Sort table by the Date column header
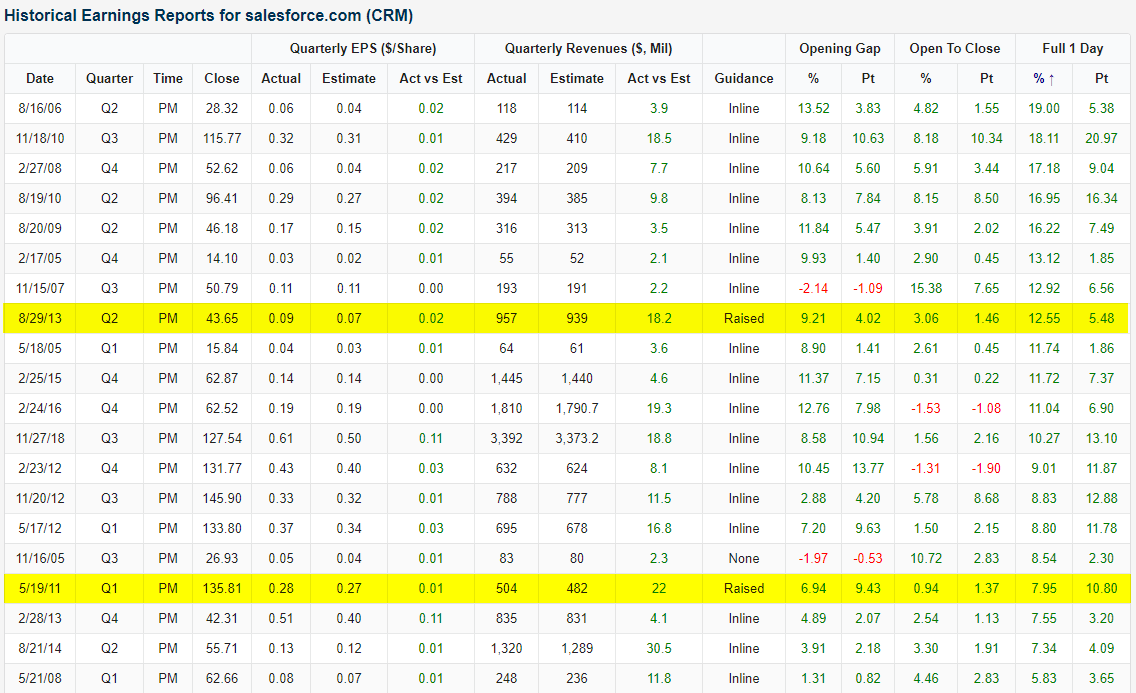Image resolution: width=1136 pixels, height=693 pixels. click(x=40, y=78)
